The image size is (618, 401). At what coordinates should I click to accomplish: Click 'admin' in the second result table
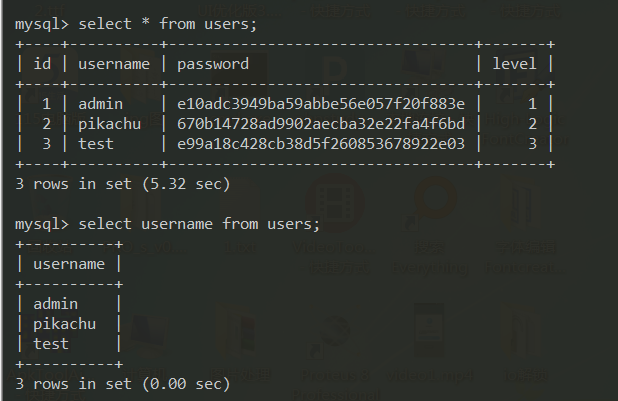(55, 304)
